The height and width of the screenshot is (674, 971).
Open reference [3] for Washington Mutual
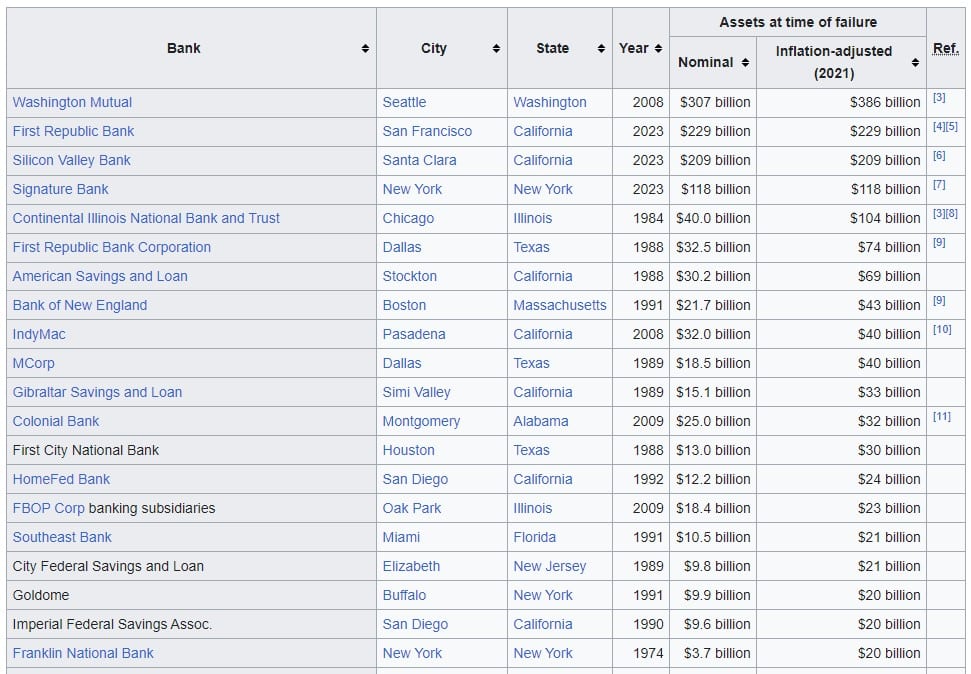pos(939,97)
